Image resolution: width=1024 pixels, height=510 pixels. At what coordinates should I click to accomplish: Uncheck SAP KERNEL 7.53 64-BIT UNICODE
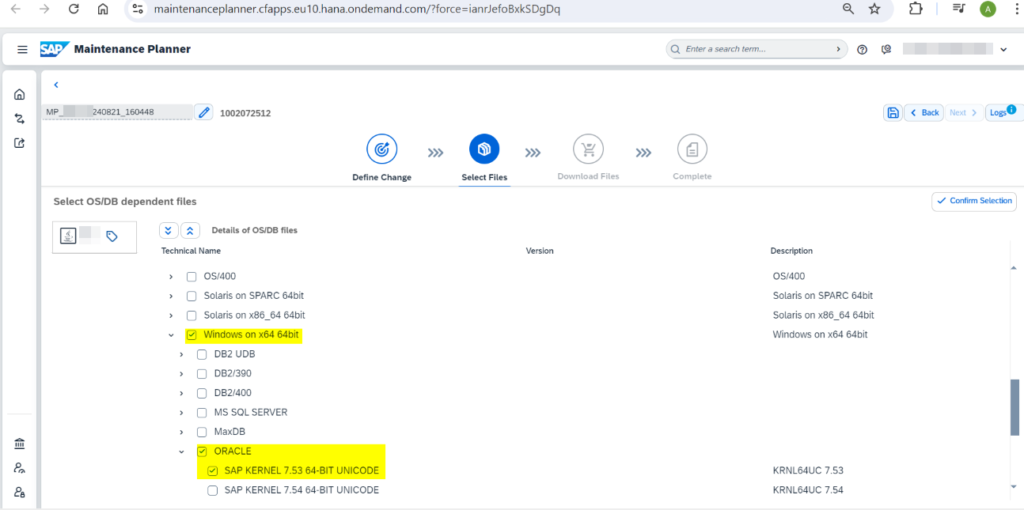212,471
